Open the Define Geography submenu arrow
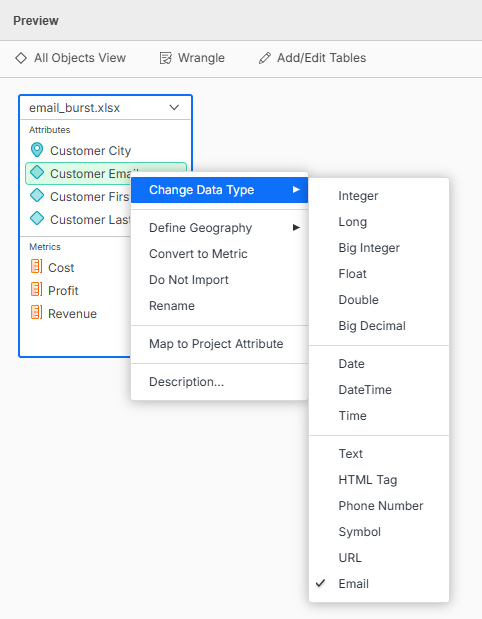Screen dimensions: 482x619 (x=296, y=227)
